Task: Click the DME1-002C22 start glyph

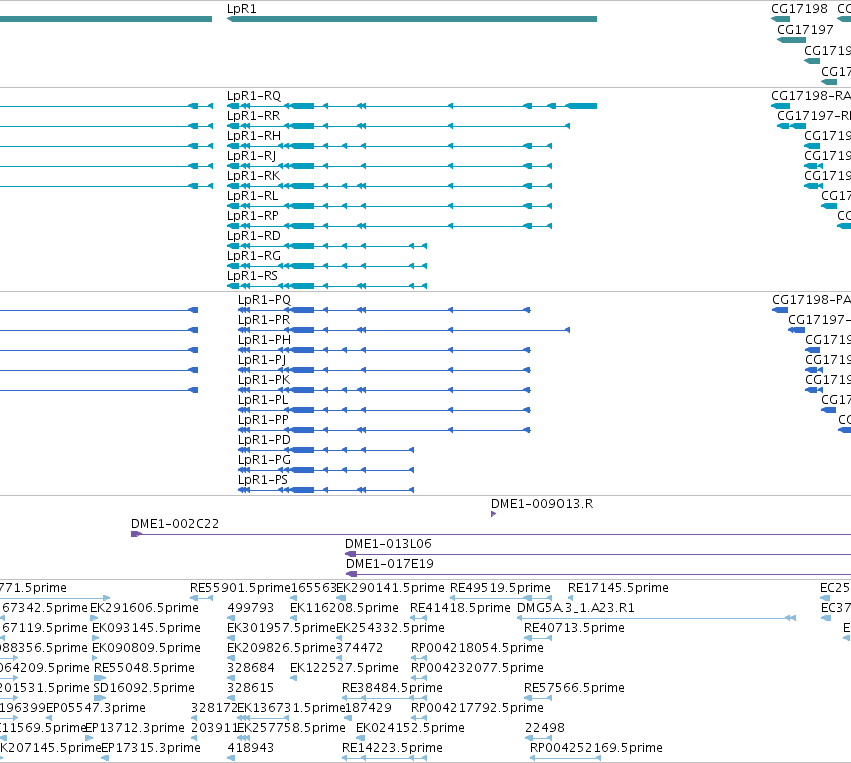Action: (x=136, y=535)
